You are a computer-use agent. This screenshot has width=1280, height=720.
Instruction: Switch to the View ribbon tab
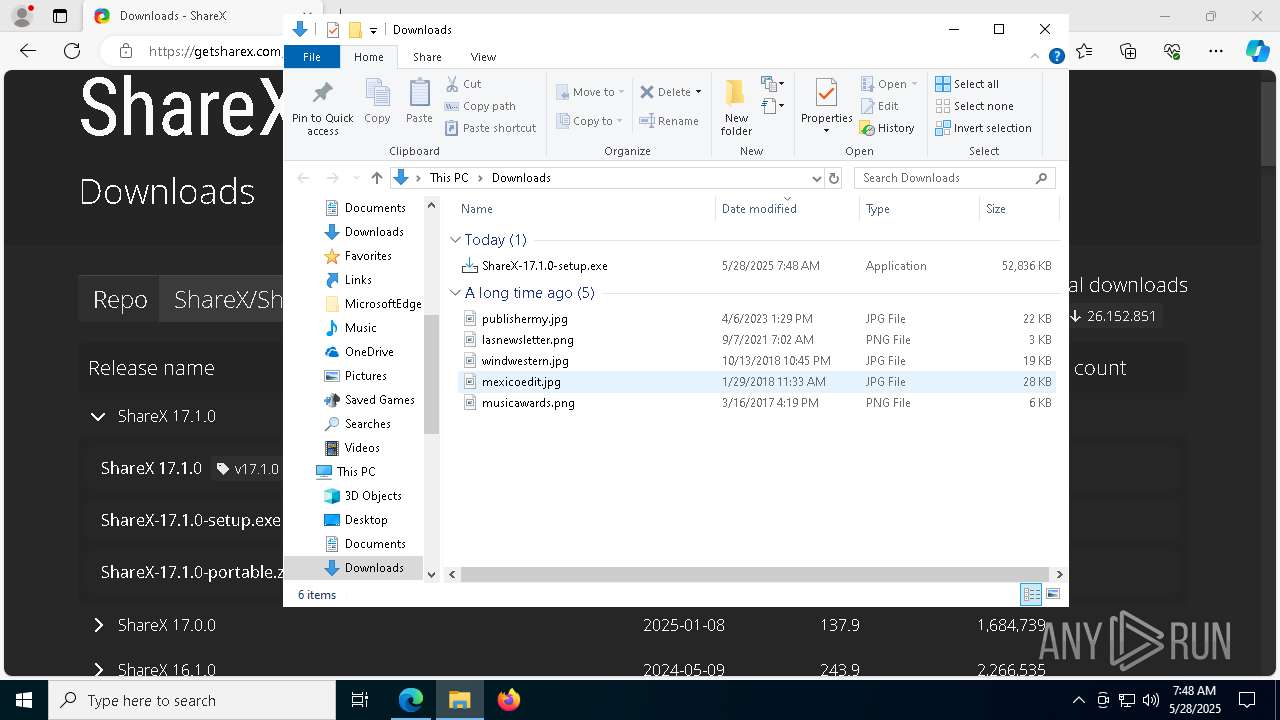click(x=483, y=57)
